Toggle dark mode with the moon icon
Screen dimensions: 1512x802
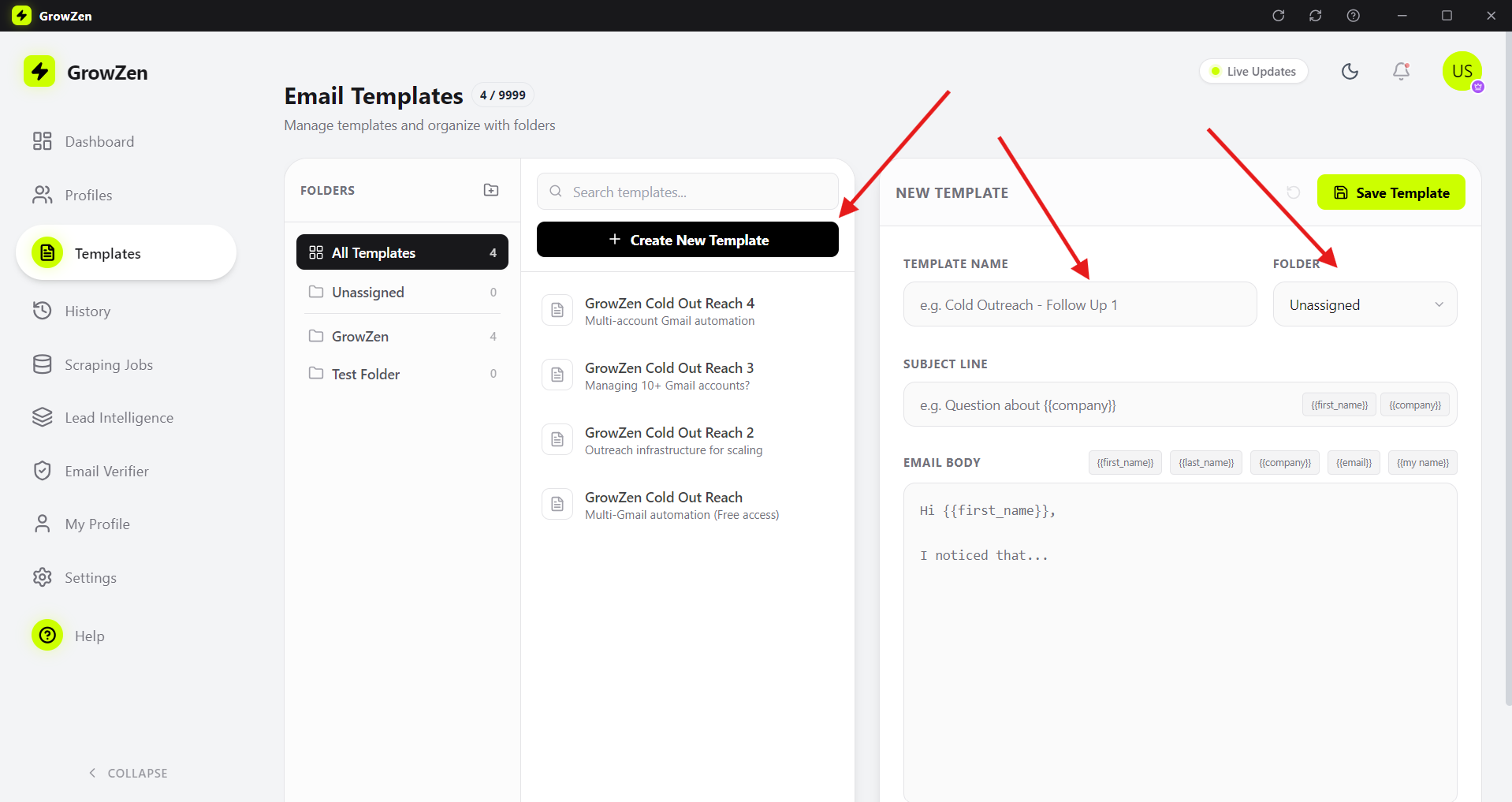pos(1350,71)
